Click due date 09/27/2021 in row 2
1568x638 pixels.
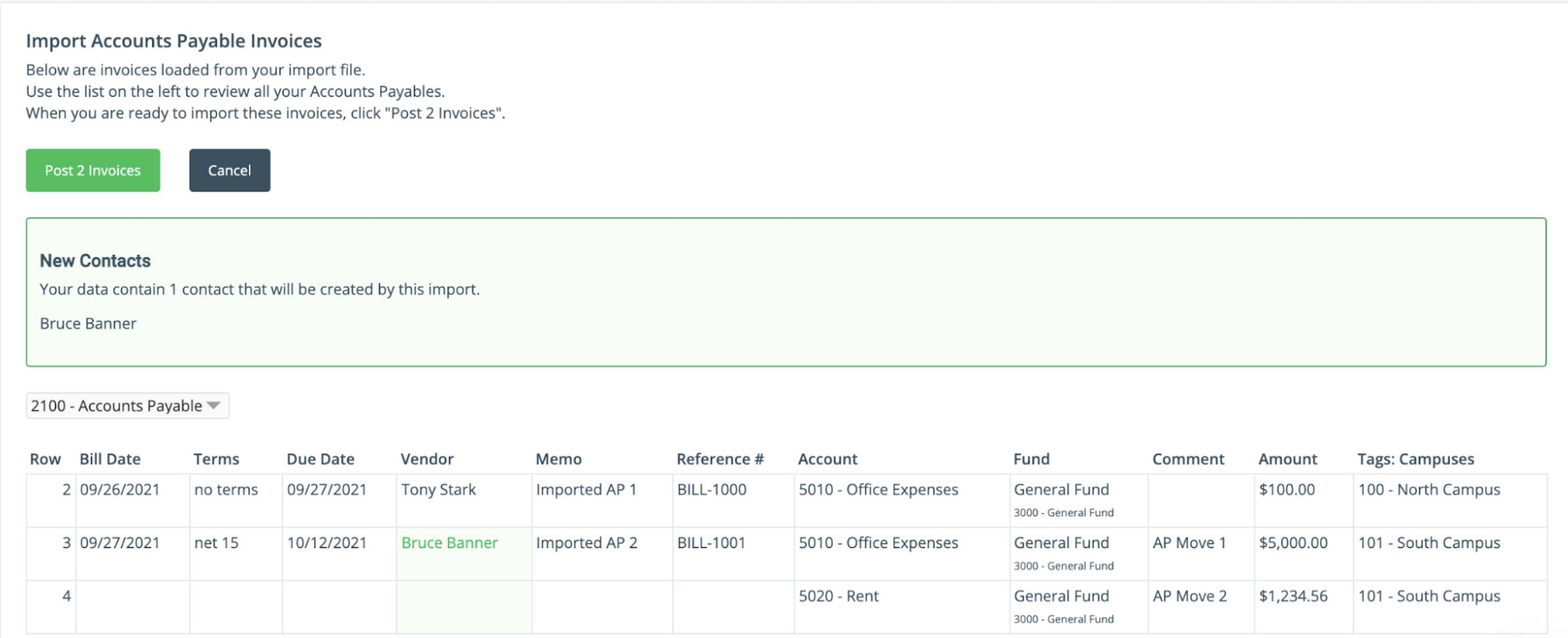point(327,490)
